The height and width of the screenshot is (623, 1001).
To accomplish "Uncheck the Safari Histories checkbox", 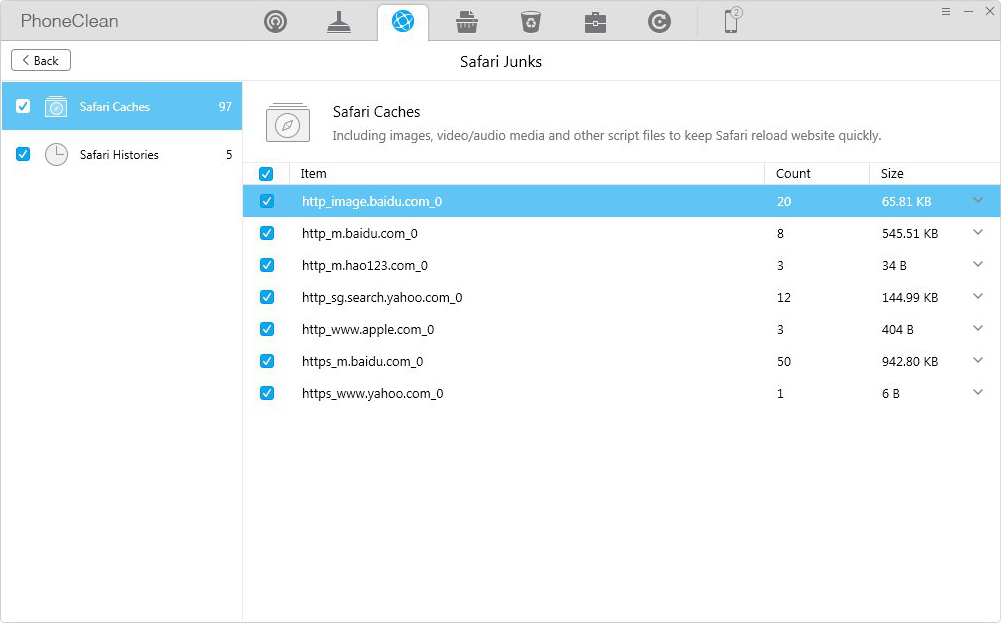I will (23, 154).
